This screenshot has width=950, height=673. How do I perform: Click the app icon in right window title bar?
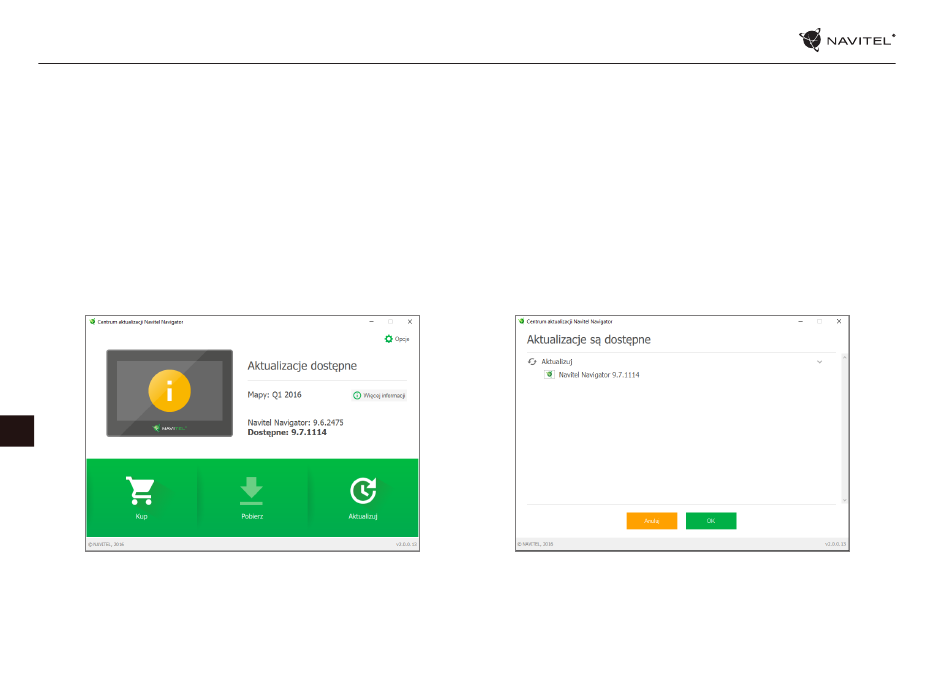point(521,322)
